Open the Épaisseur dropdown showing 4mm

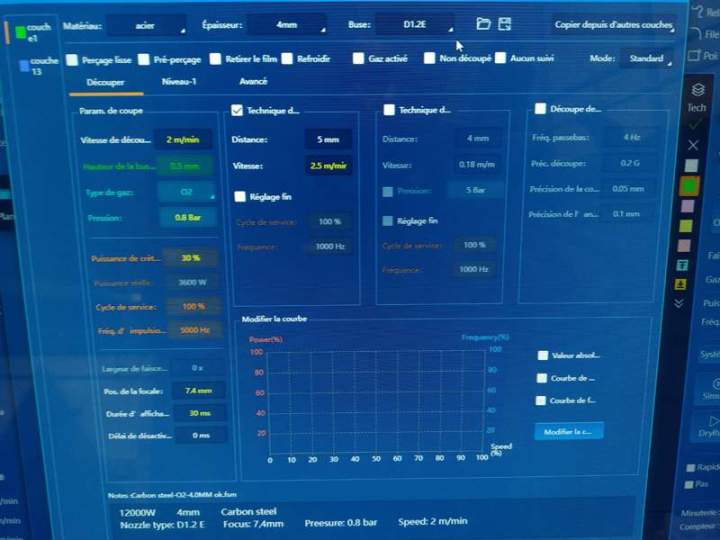pyautogui.click(x=286, y=24)
